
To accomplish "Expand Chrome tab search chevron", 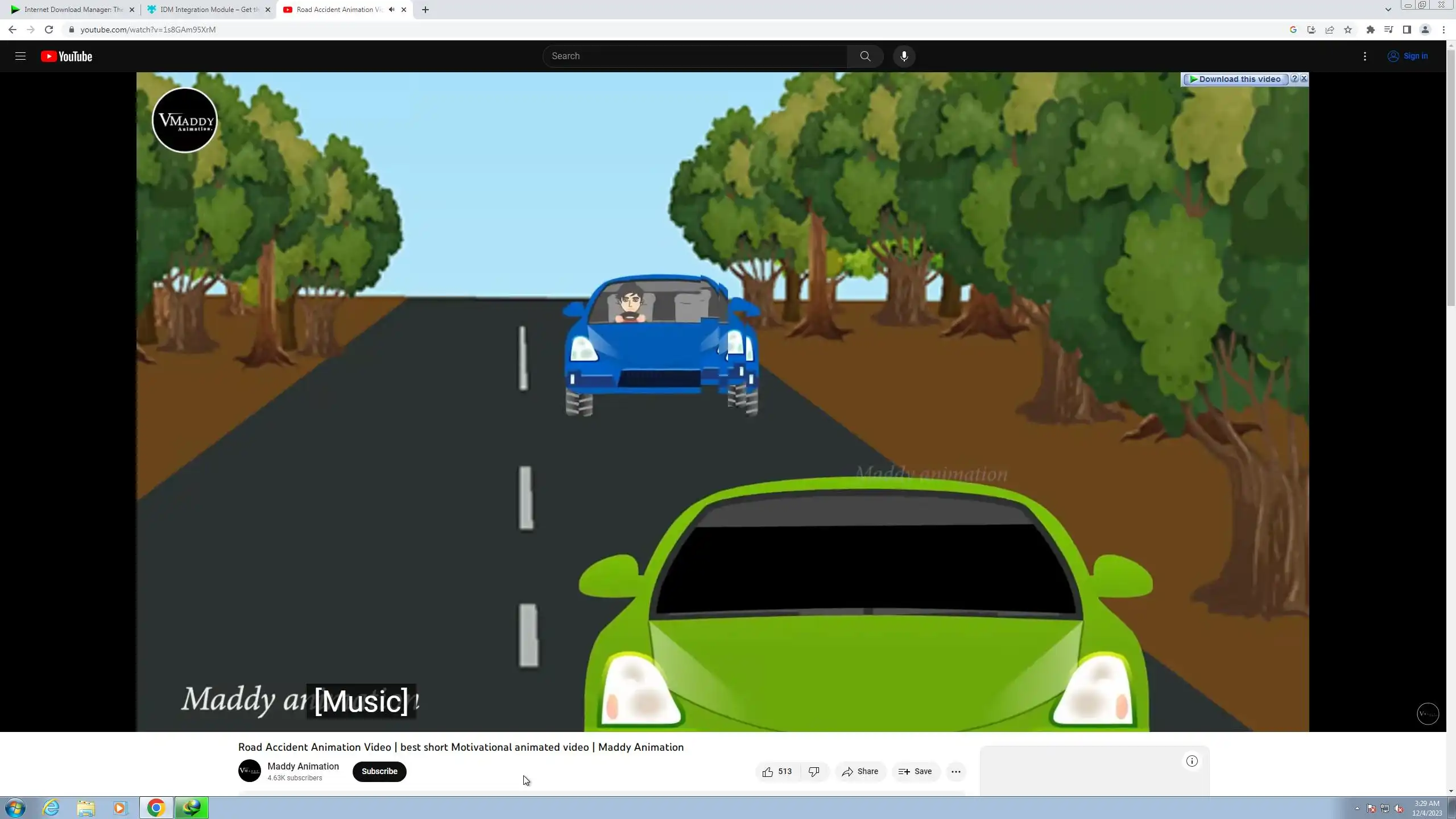I will point(1388,10).
